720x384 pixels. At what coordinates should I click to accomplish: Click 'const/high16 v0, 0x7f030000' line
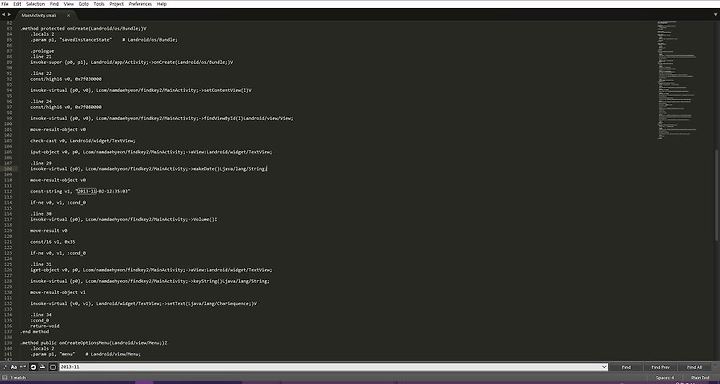coord(66,79)
